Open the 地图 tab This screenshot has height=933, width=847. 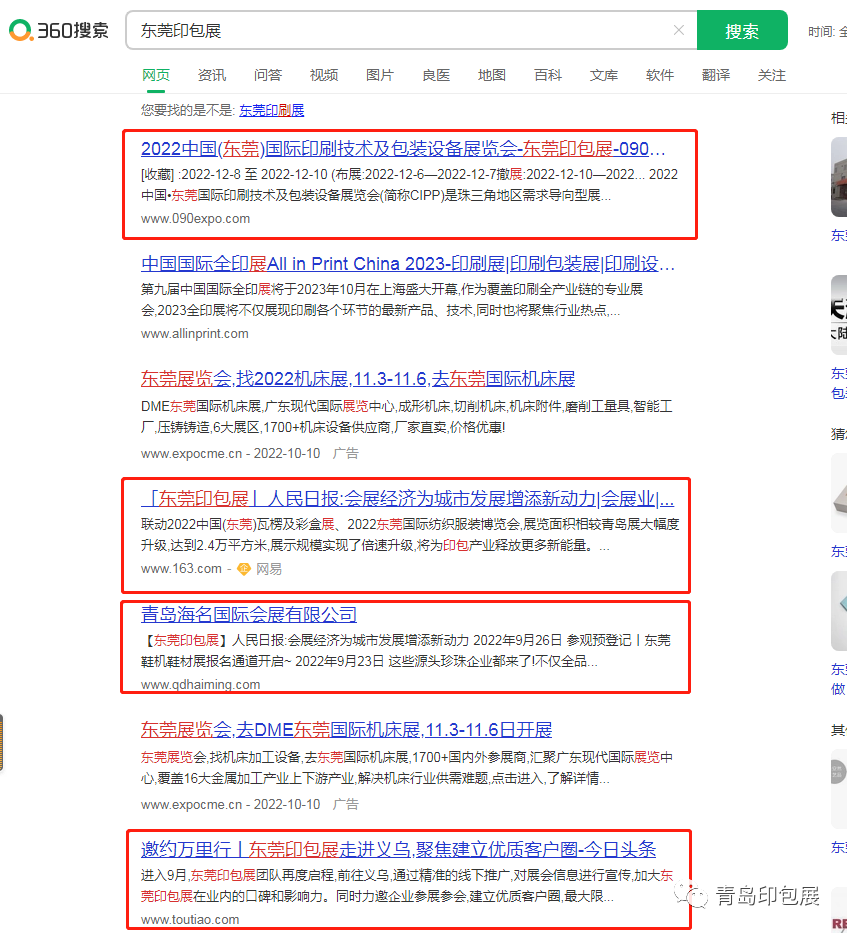point(492,75)
